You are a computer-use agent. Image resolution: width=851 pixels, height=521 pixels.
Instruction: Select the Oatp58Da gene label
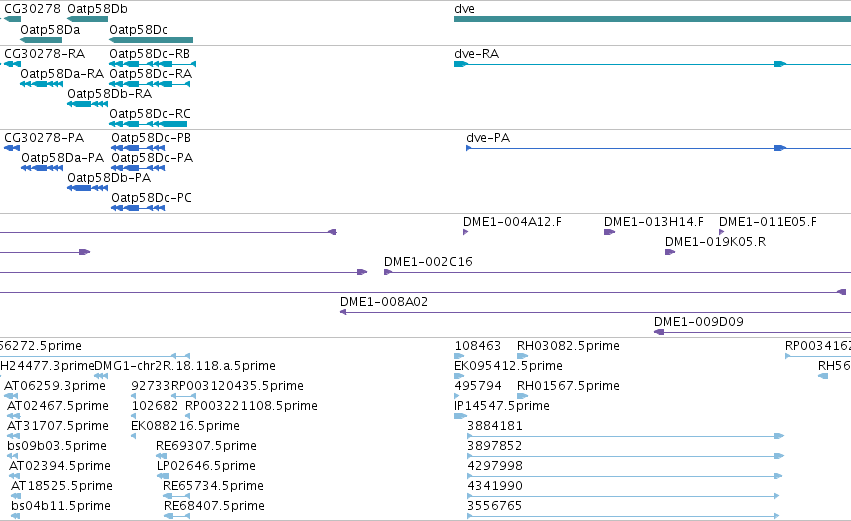coord(50,30)
